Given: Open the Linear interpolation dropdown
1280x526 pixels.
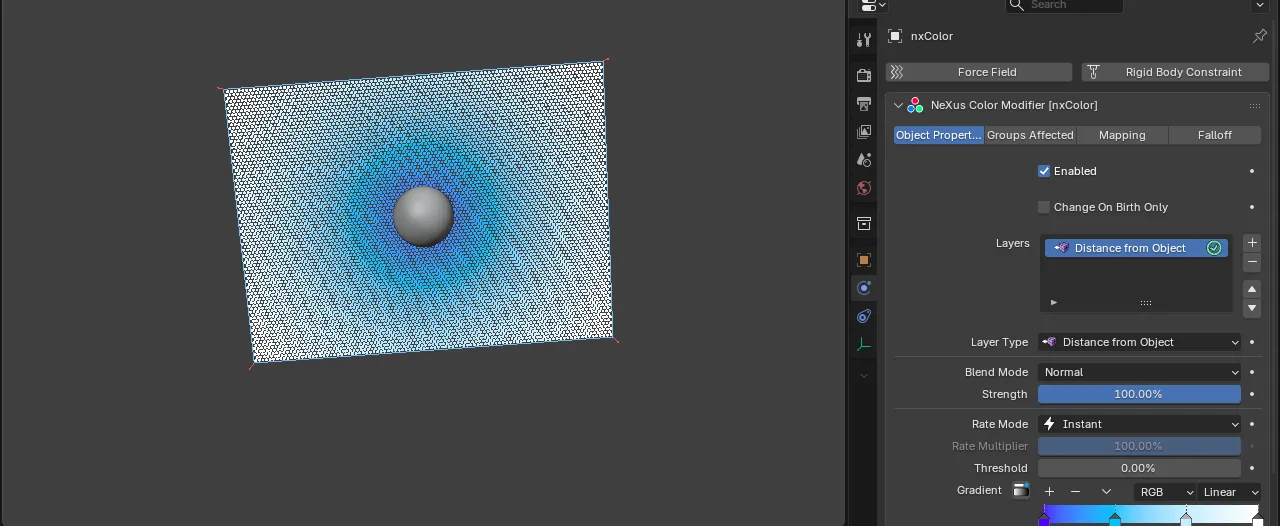Looking at the screenshot, I should (x=1230, y=492).
